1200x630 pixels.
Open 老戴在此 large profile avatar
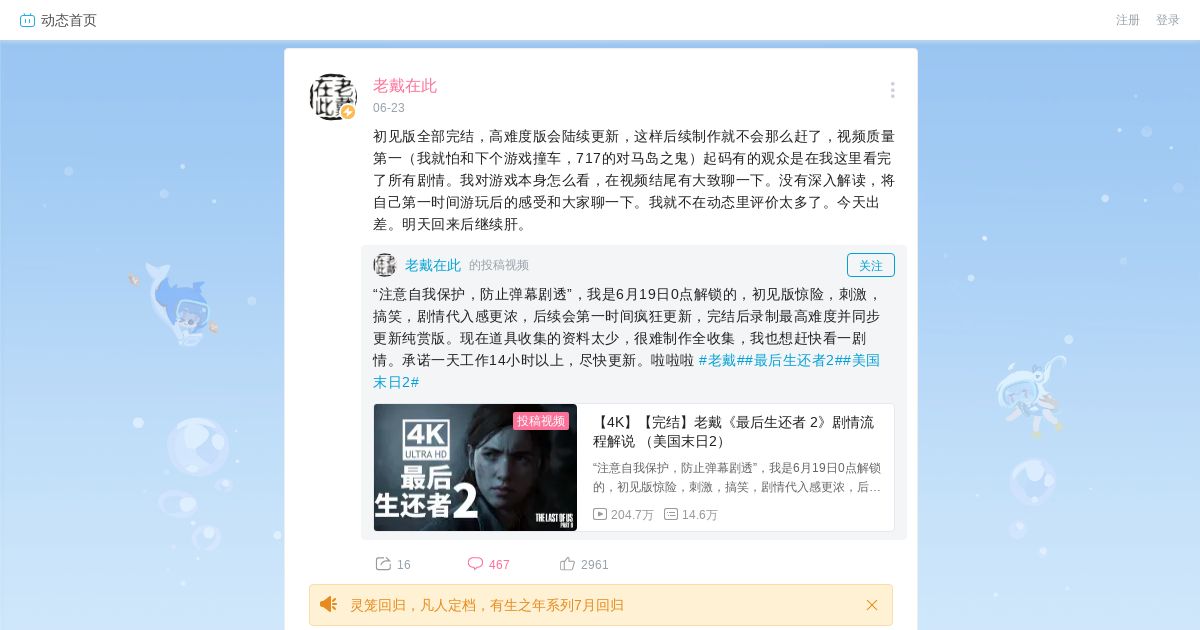(x=333, y=97)
